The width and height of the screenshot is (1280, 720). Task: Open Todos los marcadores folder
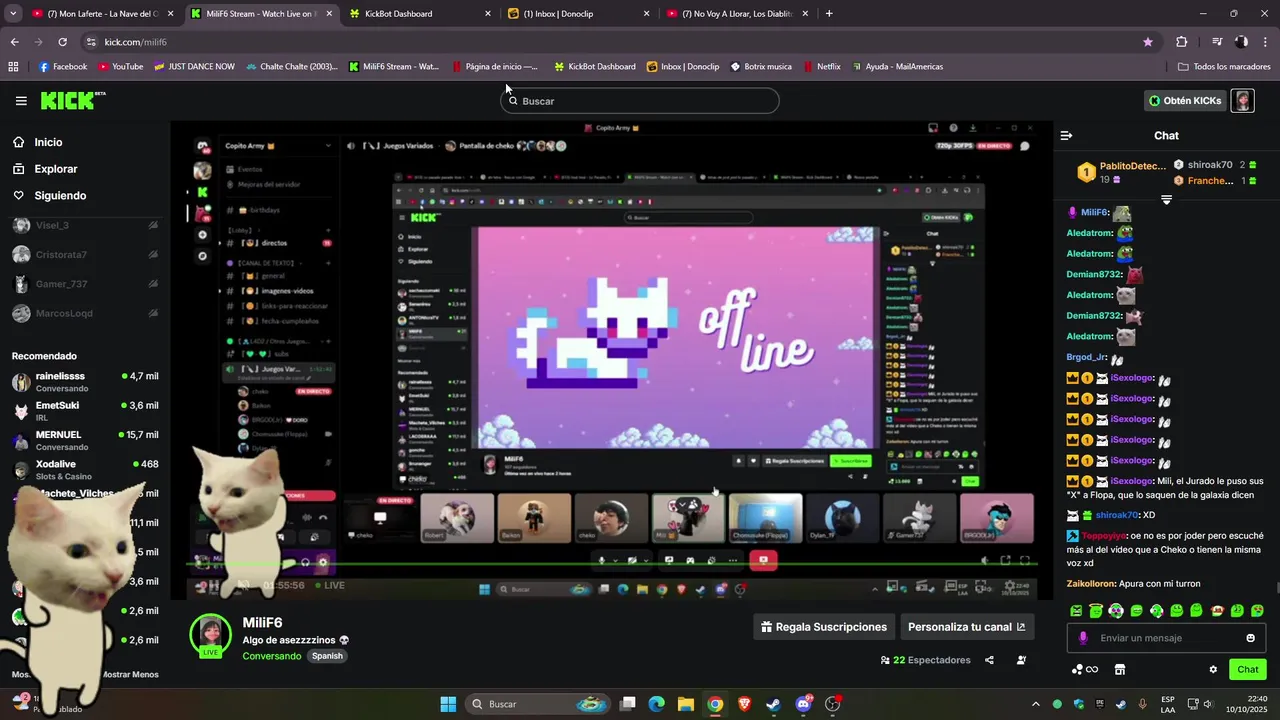[x=1224, y=67]
